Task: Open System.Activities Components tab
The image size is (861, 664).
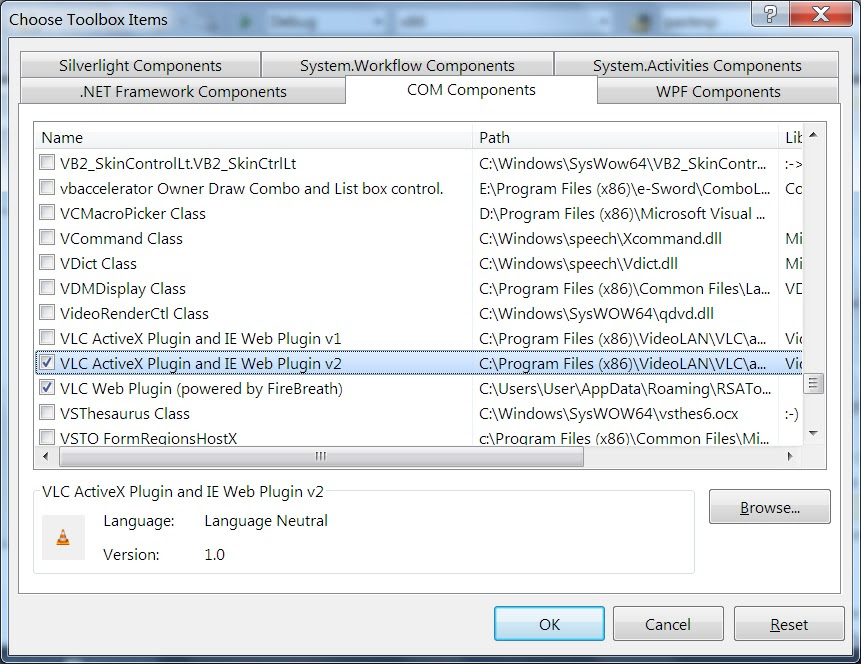Action: point(697,65)
